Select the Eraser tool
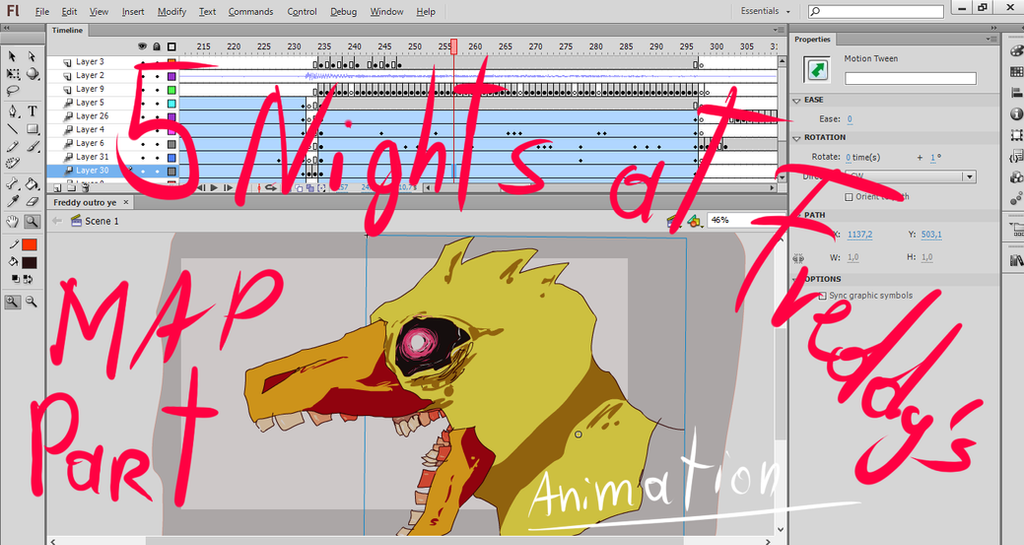The width and height of the screenshot is (1024, 545). pyautogui.click(x=32, y=202)
